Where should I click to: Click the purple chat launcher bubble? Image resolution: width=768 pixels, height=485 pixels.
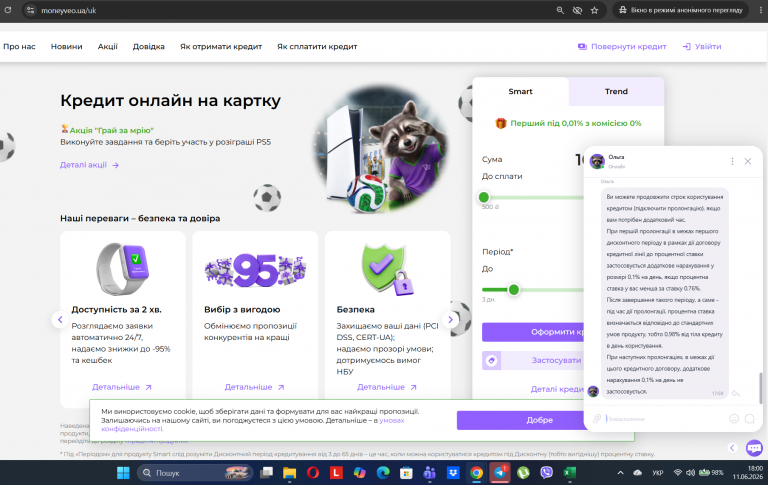click(754, 448)
